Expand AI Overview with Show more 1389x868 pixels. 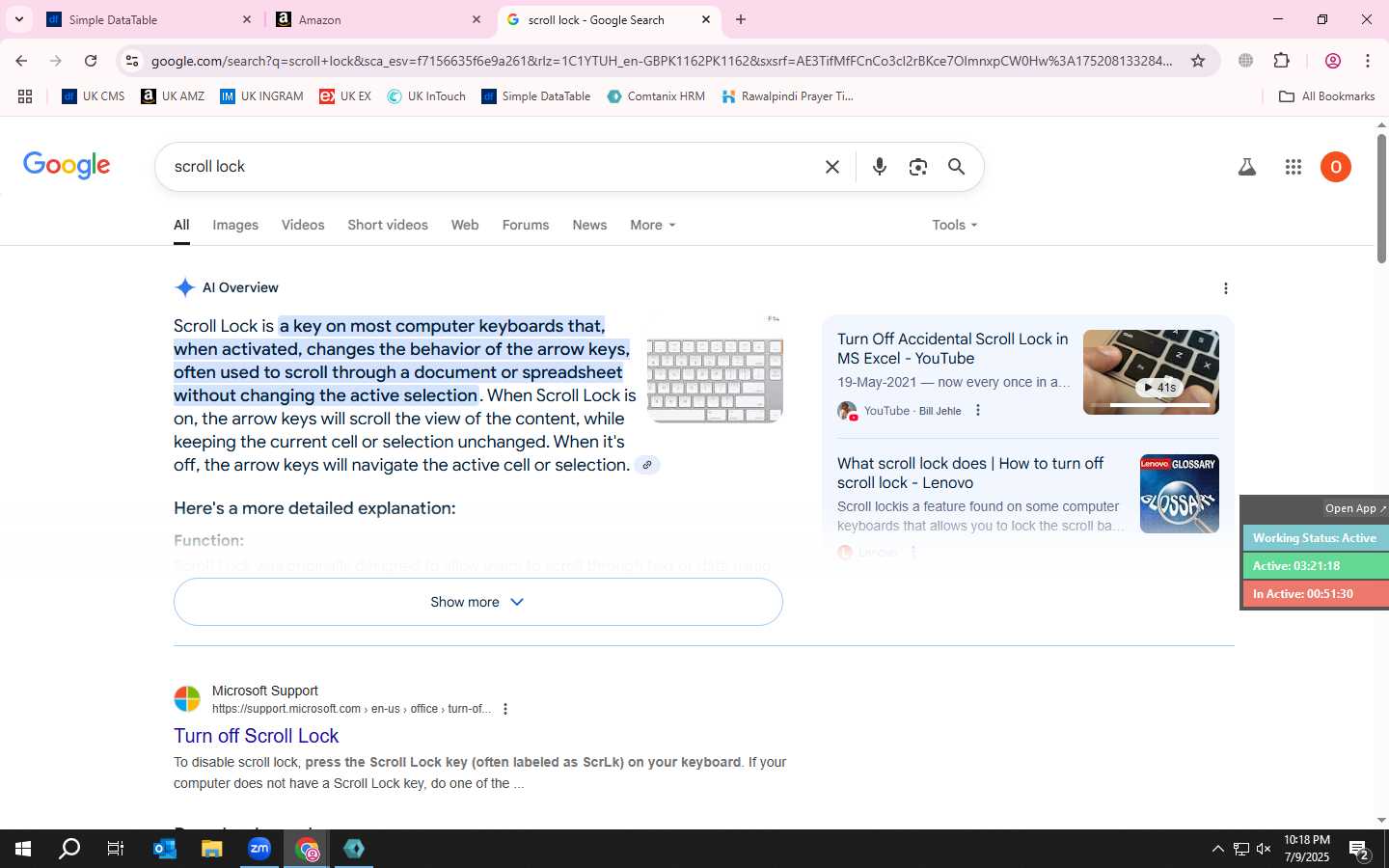tap(477, 602)
